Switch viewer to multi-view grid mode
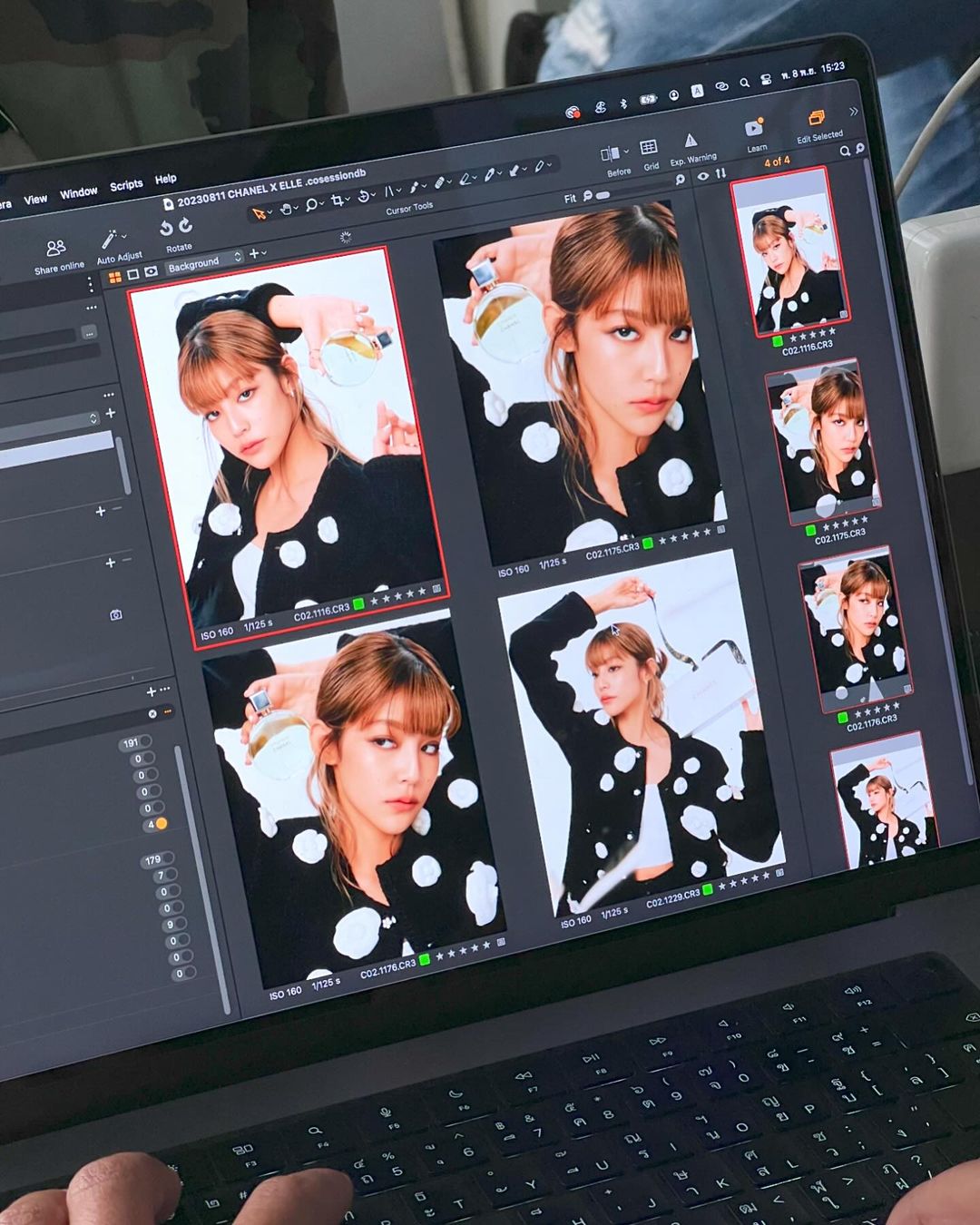This screenshot has width=980, height=1225. tap(115, 277)
